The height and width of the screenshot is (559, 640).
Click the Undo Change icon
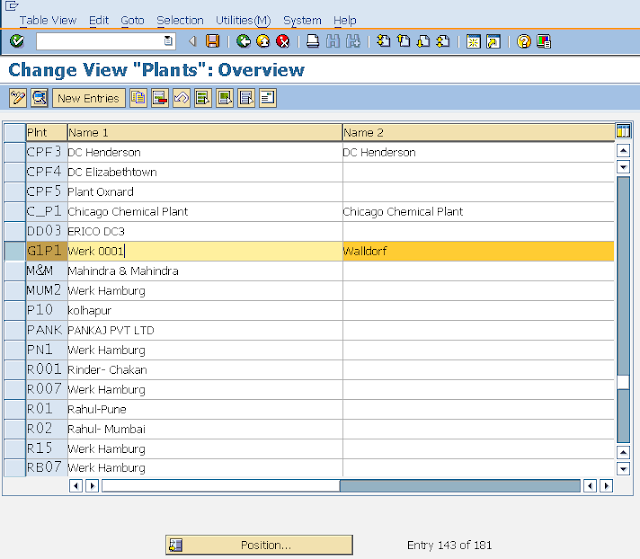point(182,98)
